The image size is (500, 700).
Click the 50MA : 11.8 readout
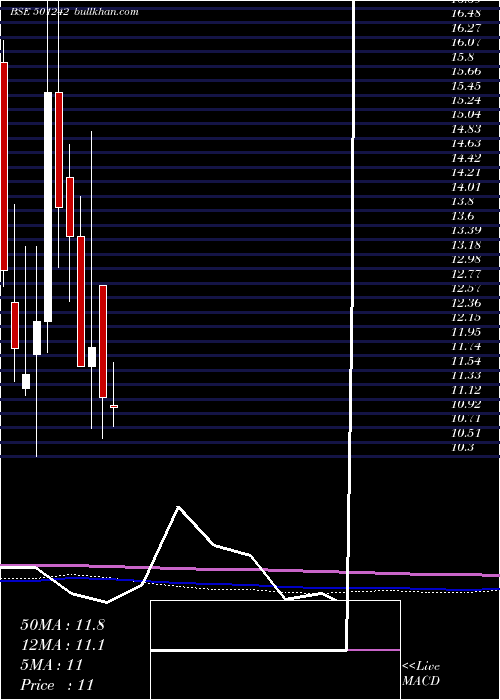62,625
